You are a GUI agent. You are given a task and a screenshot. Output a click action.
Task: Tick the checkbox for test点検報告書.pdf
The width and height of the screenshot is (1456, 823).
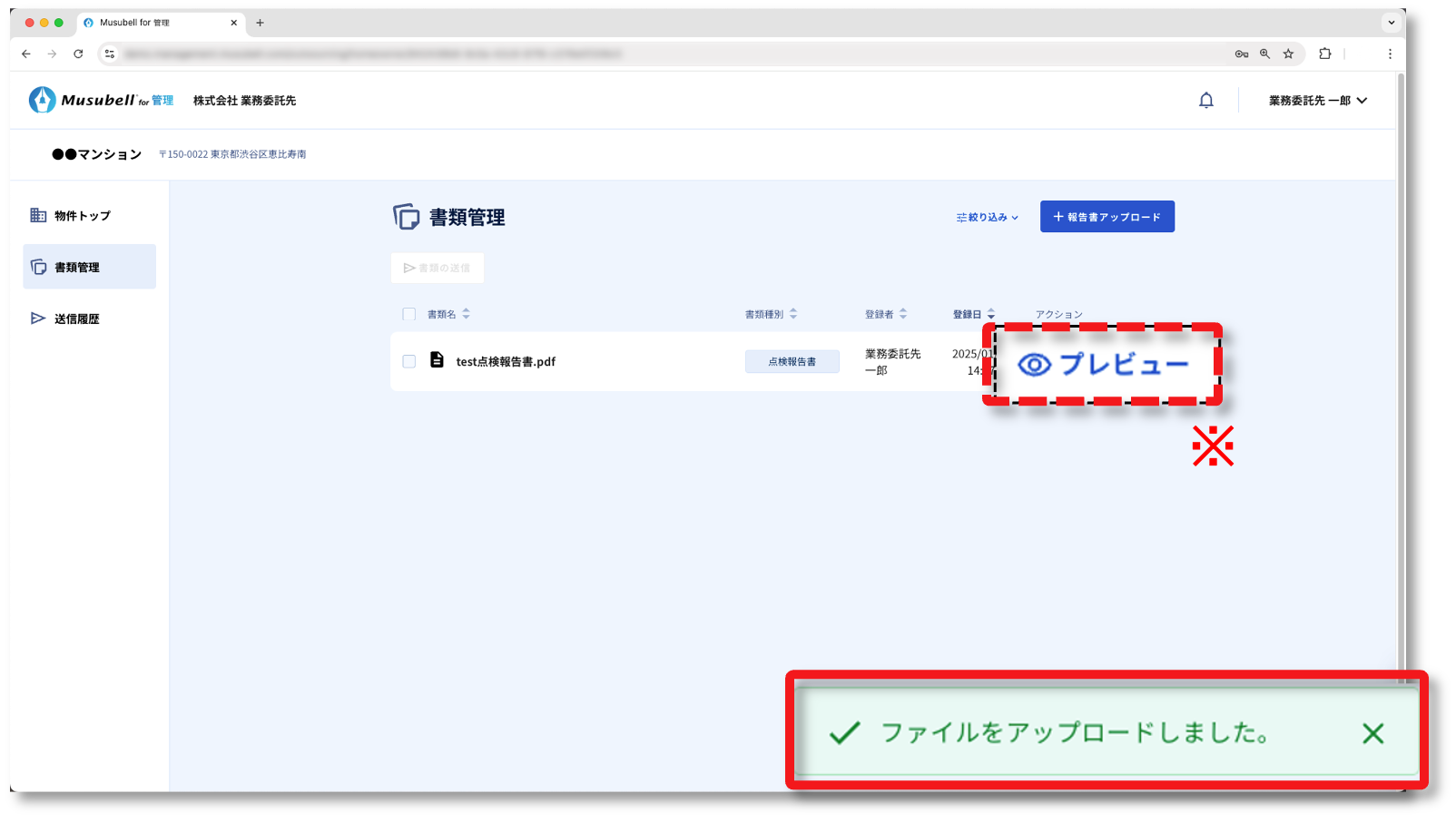click(408, 361)
